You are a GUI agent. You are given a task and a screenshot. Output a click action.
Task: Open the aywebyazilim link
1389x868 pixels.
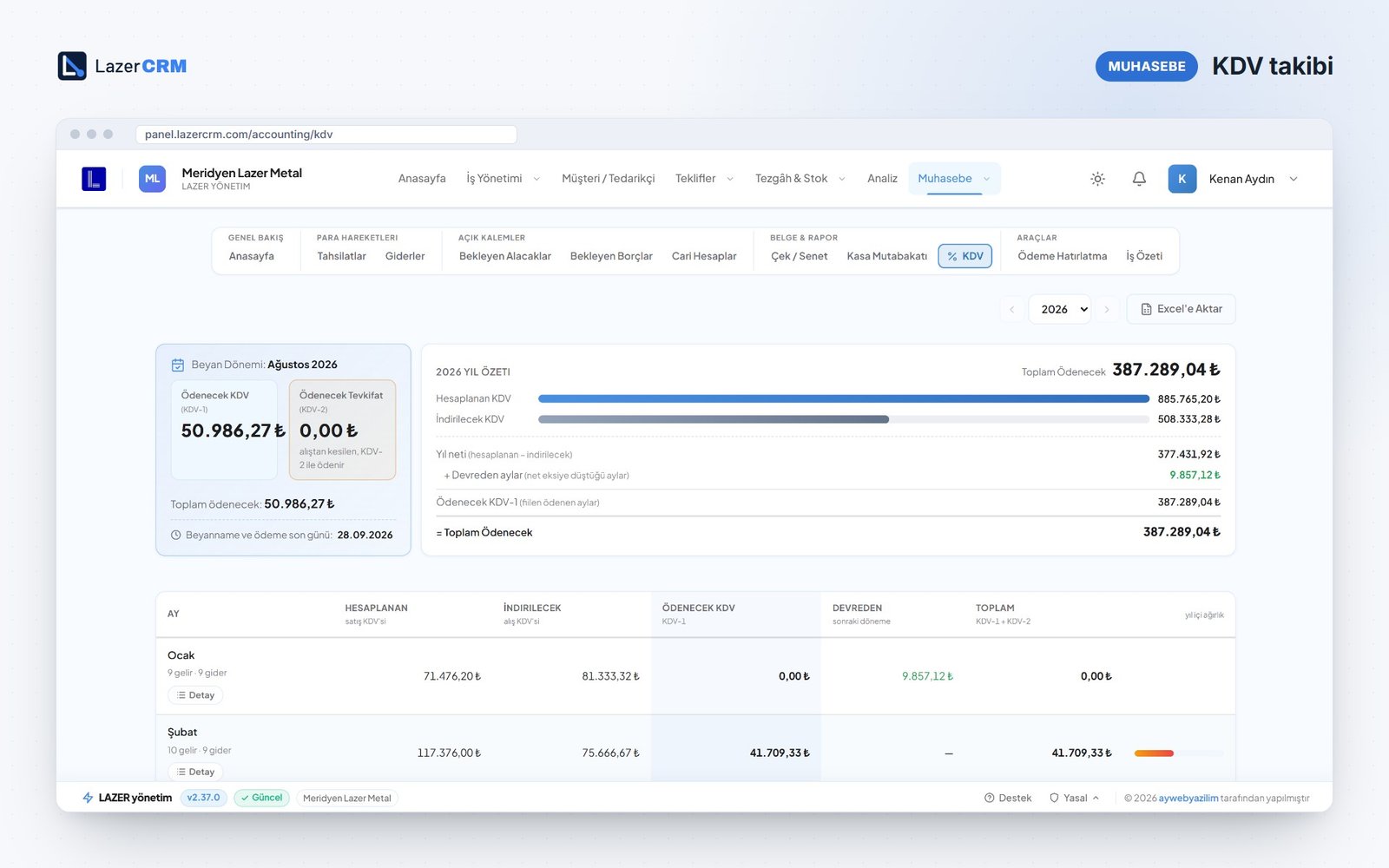(1188, 798)
